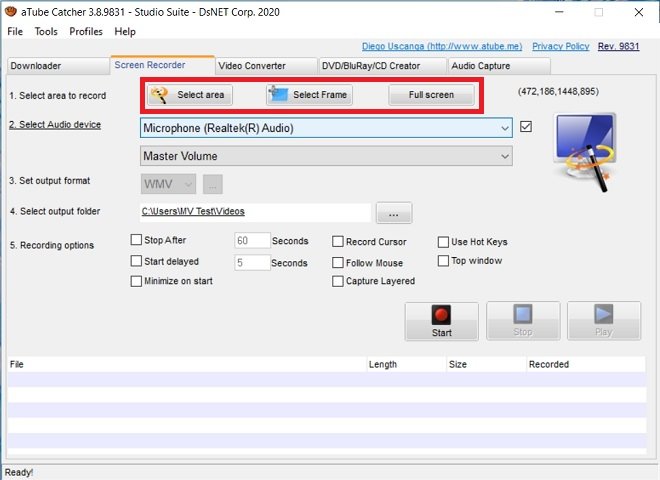
Task: Tick the Follow Mouse checkbox
Action: (x=338, y=263)
